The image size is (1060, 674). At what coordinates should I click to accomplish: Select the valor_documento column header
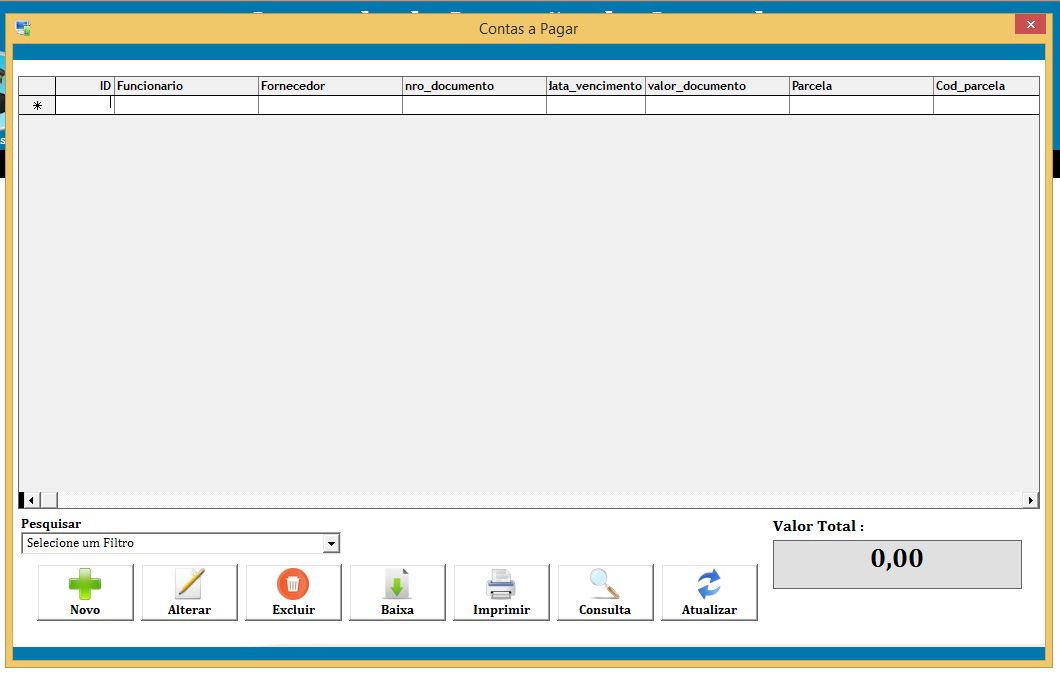click(x=717, y=86)
